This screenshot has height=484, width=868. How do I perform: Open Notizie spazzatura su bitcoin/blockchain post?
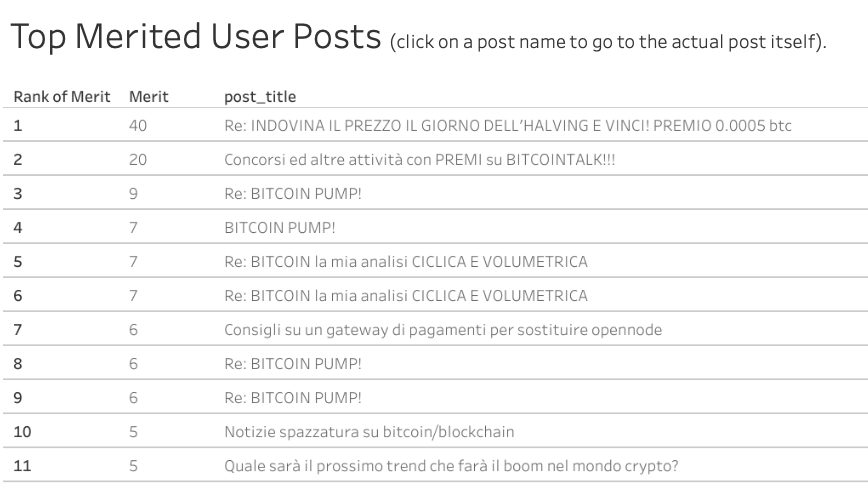[369, 432]
